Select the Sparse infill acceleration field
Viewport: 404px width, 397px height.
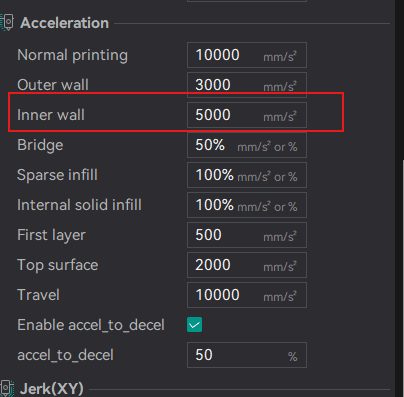[247, 175]
